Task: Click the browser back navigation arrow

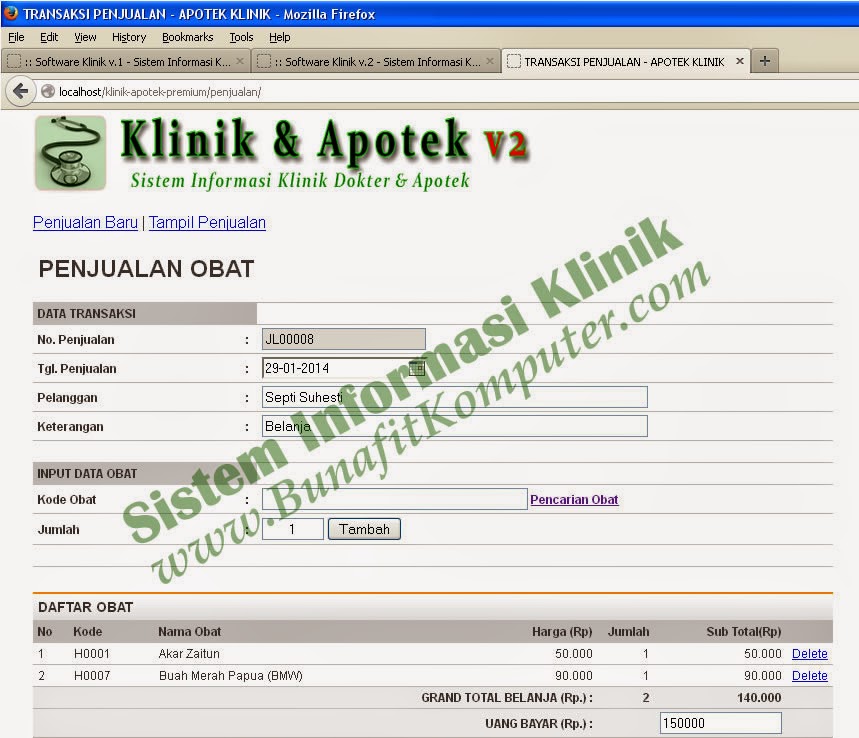Action: pos(20,91)
